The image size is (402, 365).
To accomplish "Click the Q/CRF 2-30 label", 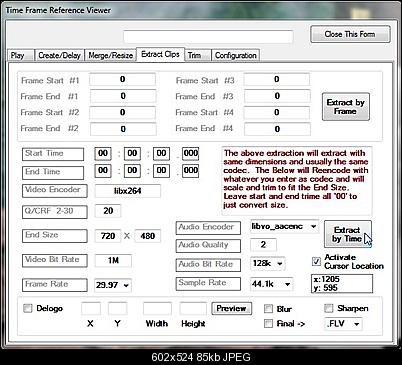I will click(55, 212).
